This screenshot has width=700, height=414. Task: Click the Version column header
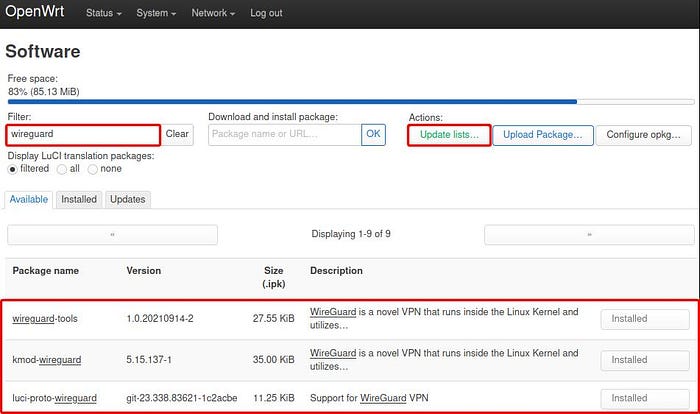tap(144, 271)
